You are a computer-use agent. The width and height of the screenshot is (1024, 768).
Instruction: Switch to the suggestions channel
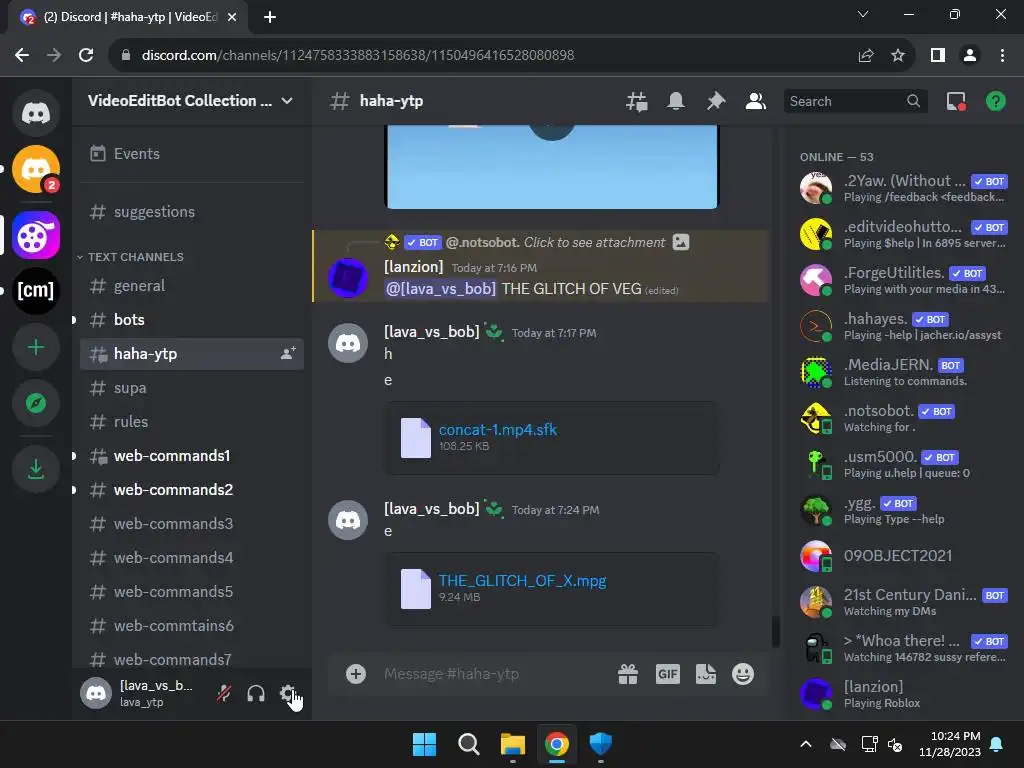(x=191, y=212)
